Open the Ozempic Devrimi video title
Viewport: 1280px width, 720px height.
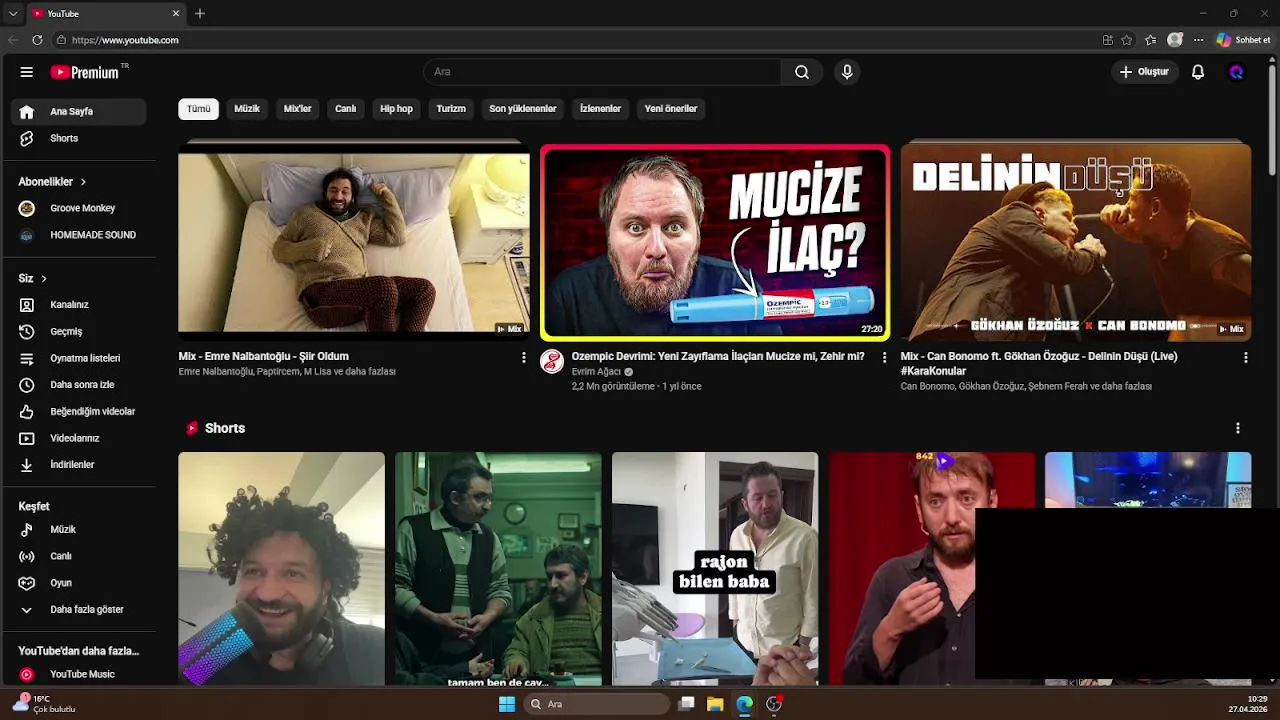point(718,356)
